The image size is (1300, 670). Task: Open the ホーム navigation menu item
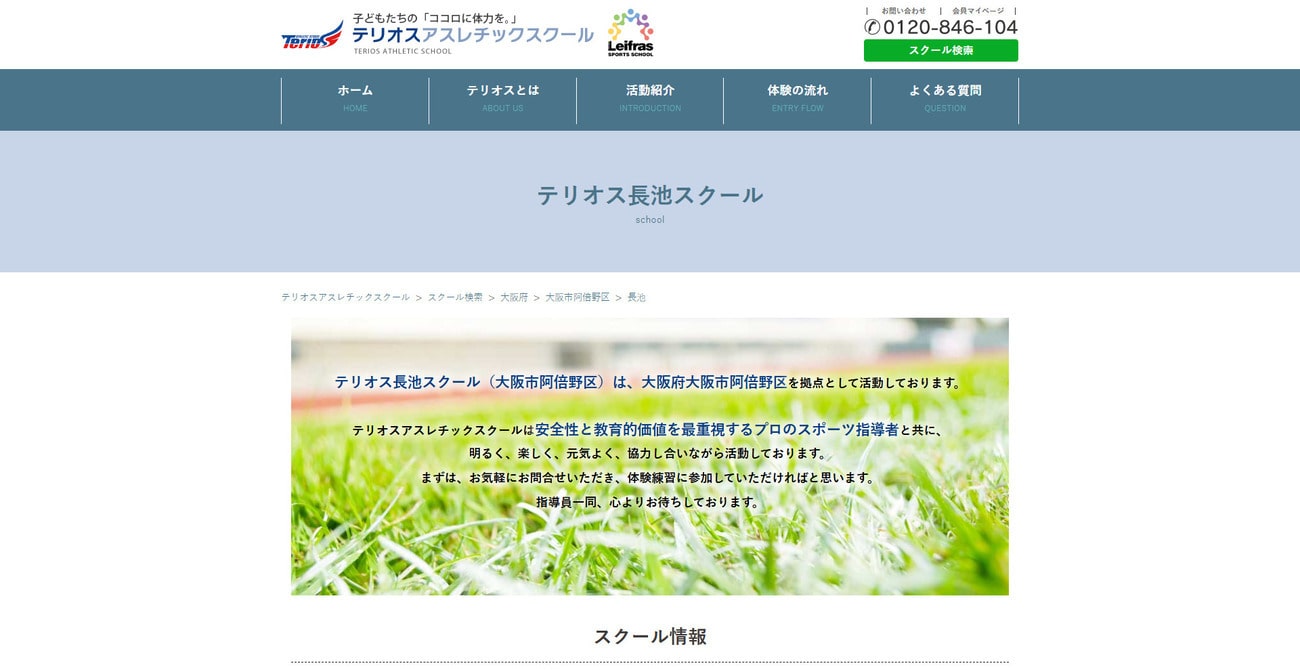354,97
